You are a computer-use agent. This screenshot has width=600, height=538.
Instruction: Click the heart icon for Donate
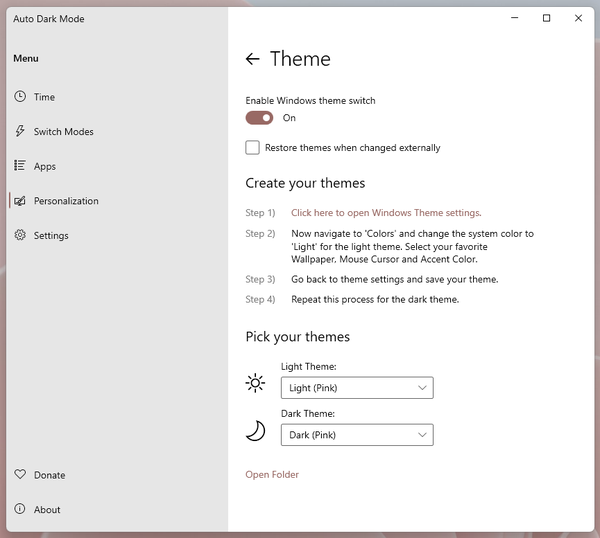tap(20, 475)
